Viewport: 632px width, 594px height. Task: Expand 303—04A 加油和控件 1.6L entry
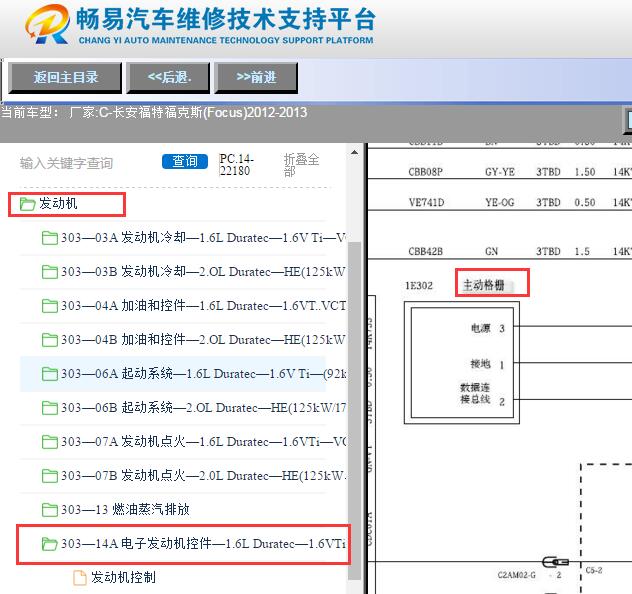204,306
